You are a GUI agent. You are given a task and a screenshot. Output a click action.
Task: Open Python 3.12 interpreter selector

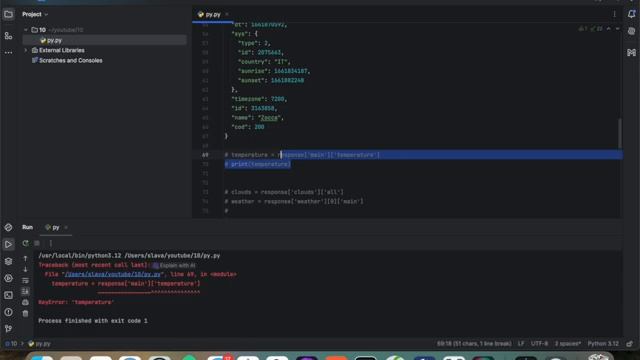click(x=603, y=344)
